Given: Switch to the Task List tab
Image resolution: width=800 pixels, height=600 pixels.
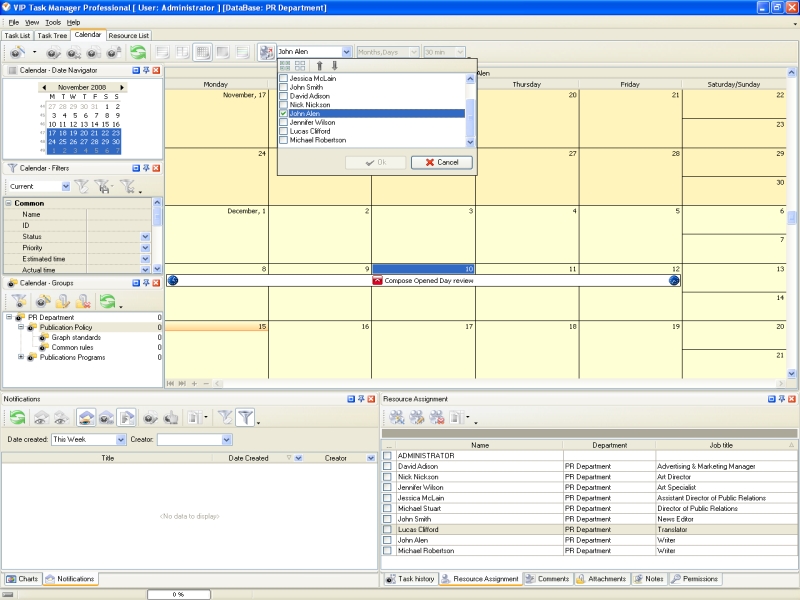Looking at the screenshot, I should tap(17, 36).
